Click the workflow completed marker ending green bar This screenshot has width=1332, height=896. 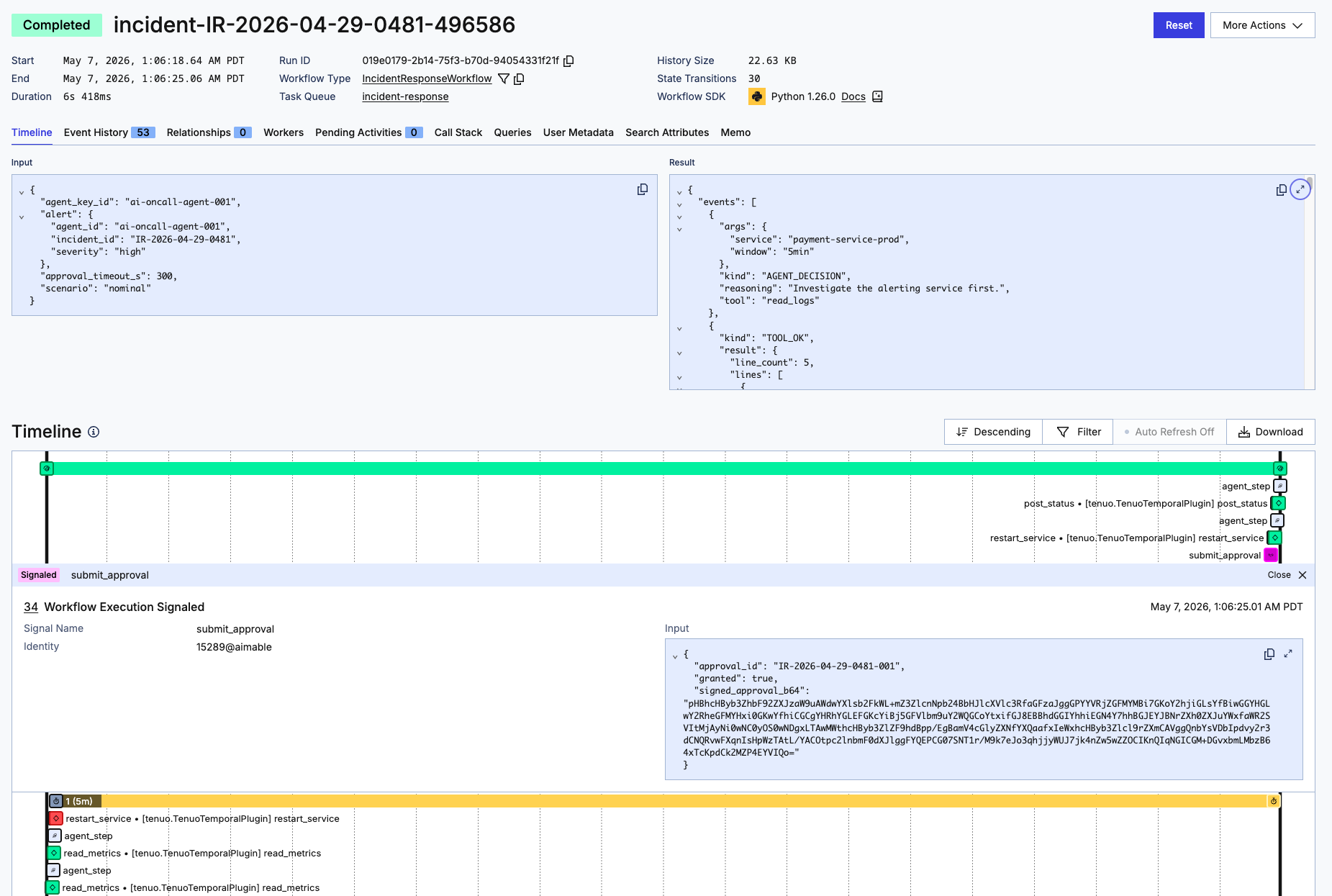coord(1279,469)
